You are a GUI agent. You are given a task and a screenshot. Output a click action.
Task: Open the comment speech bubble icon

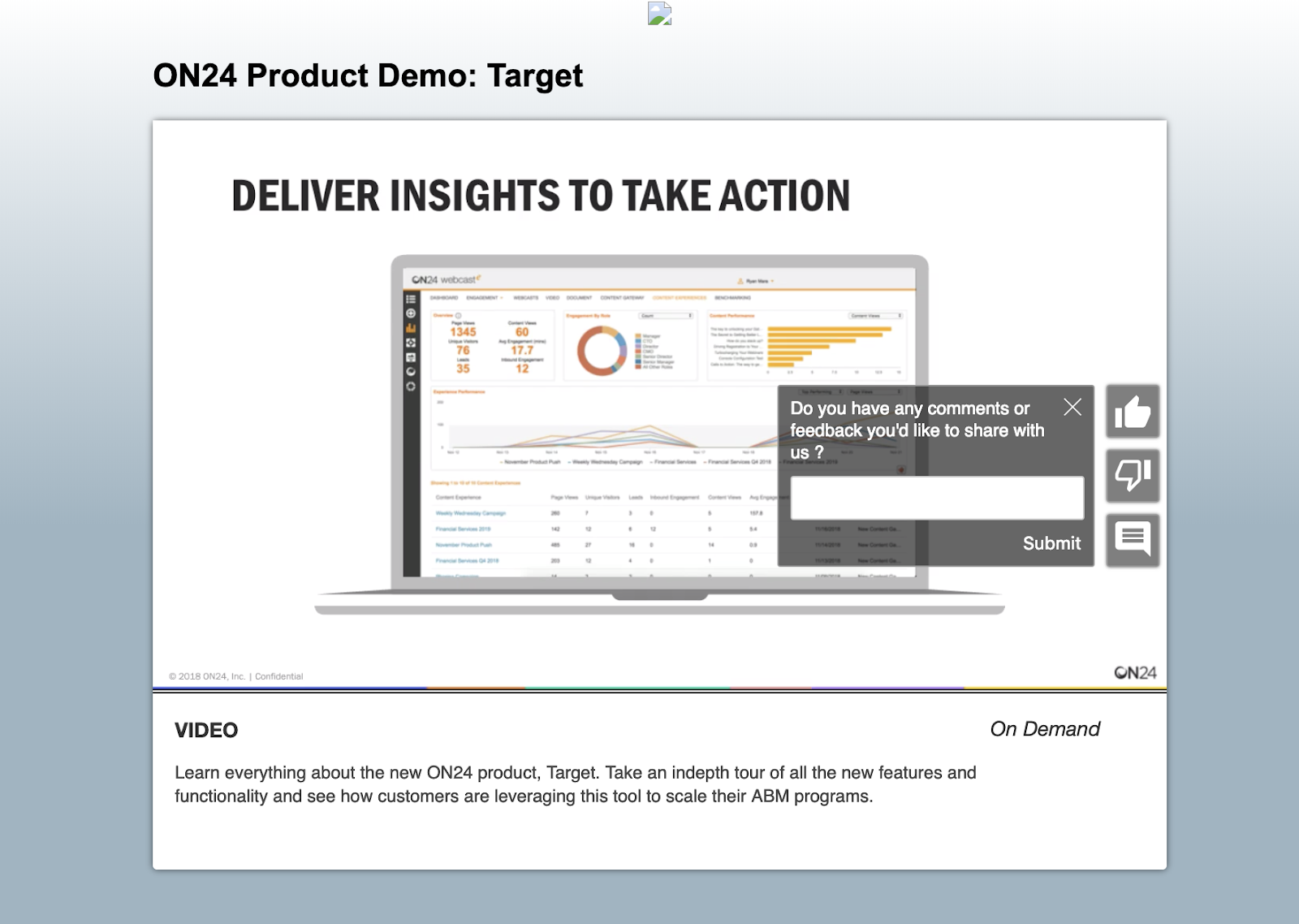point(1133,540)
